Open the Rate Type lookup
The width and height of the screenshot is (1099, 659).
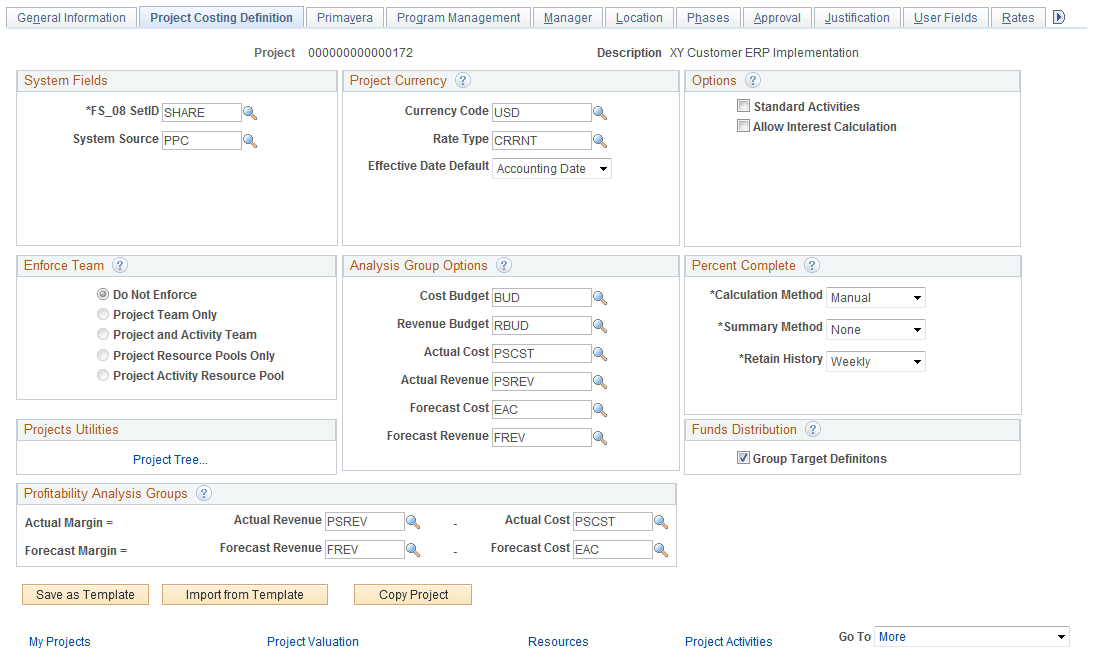(x=600, y=140)
